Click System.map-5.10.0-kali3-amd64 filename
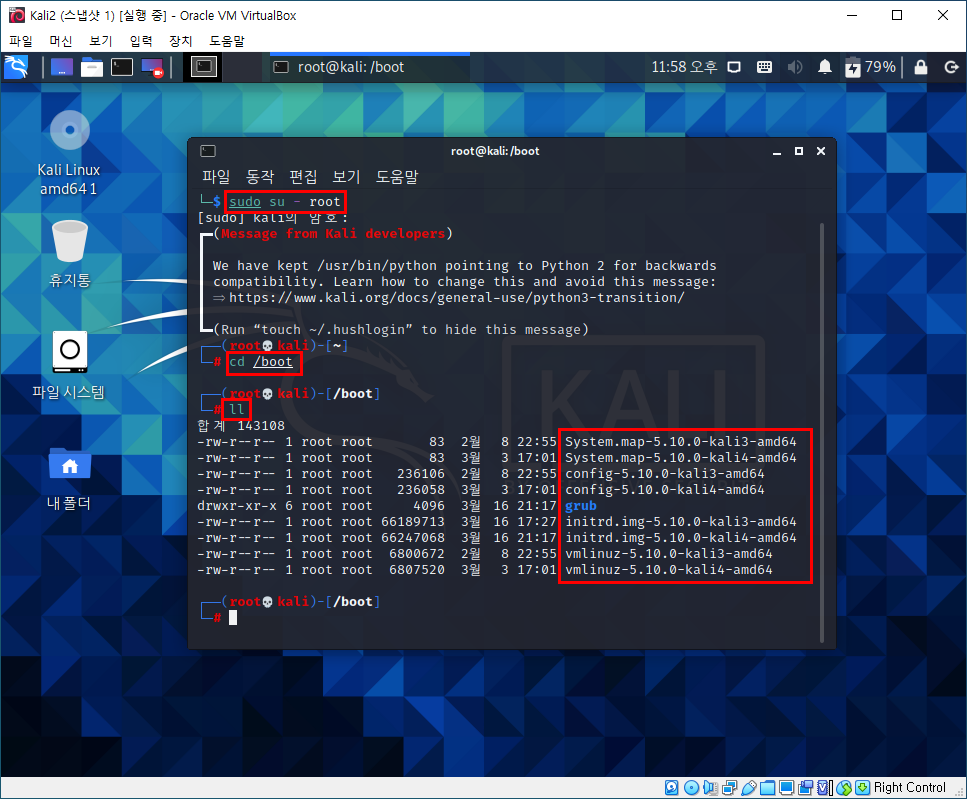The height and width of the screenshot is (799, 967). click(x=681, y=442)
